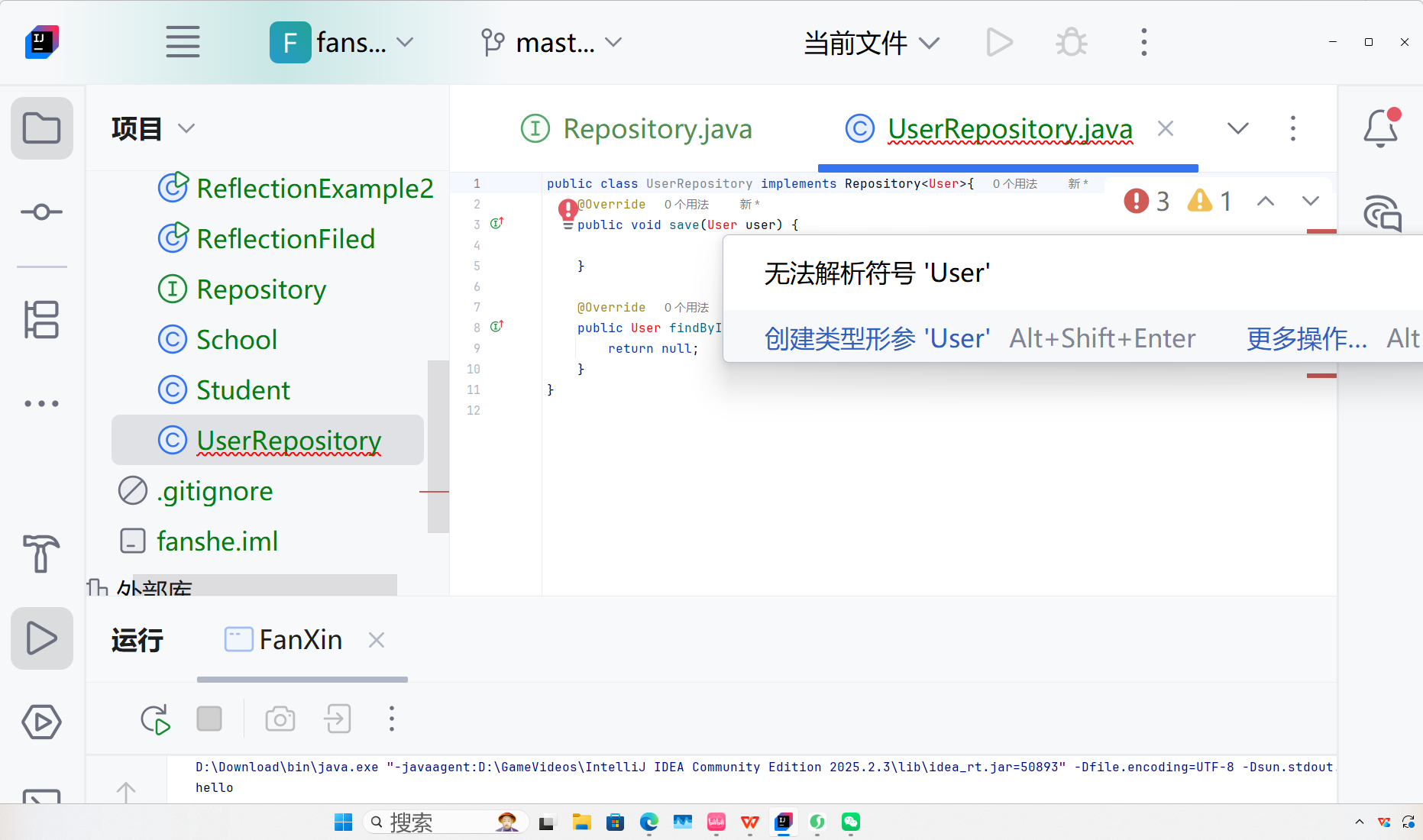Take a console screenshot with camera icon
Screen dimensions: 1423x840
coord(280,719)
